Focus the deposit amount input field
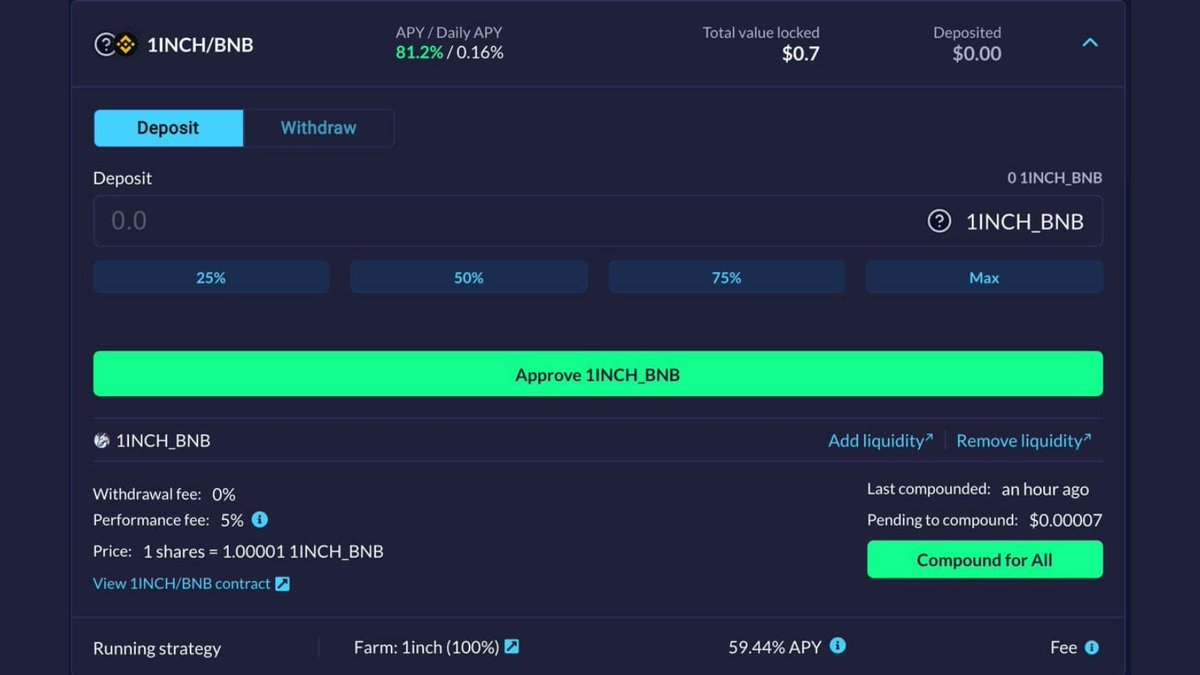The width and height of the screenshot is (1200, 675). pos(598,221)
